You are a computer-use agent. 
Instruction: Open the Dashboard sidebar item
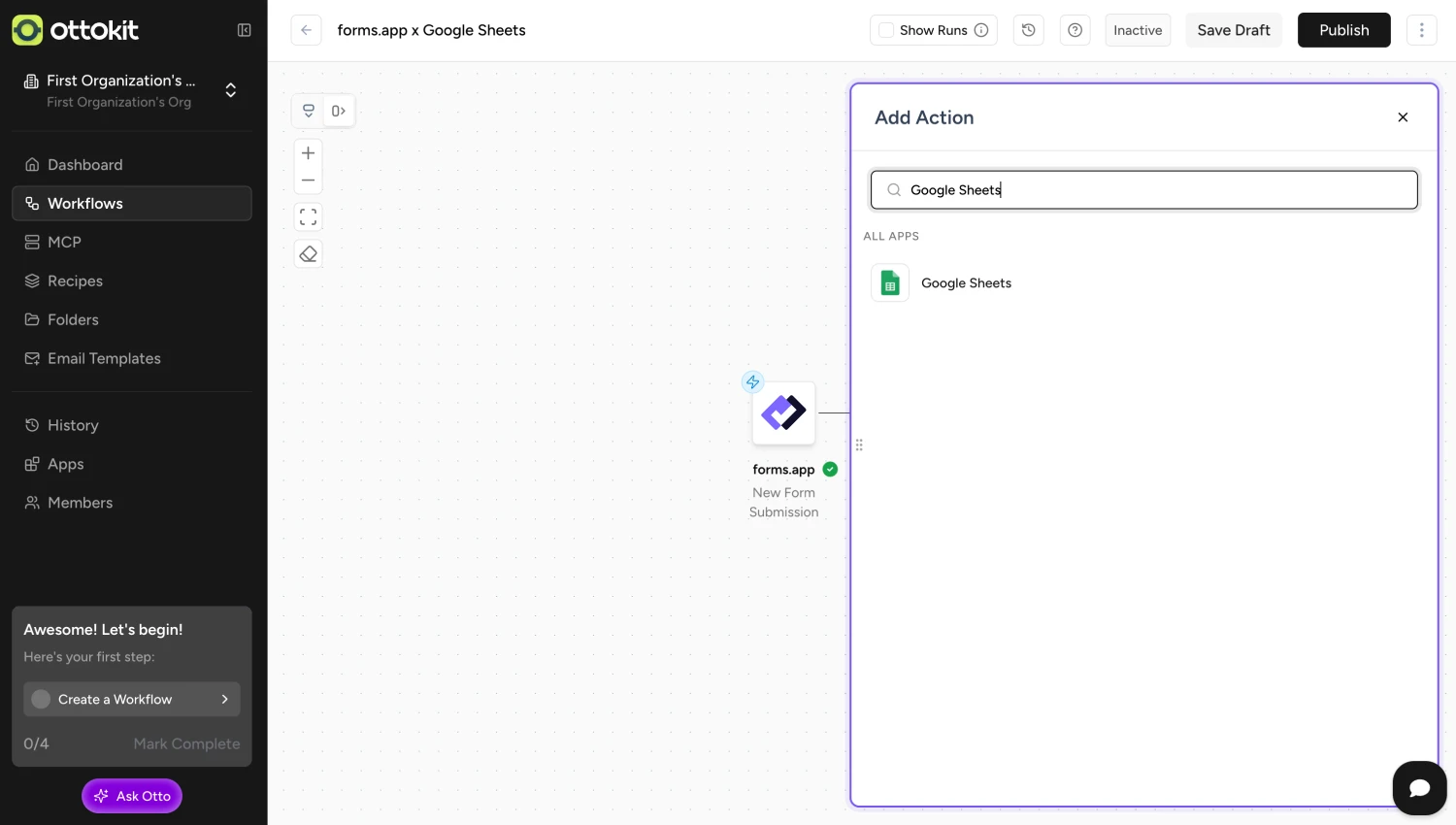pyautogui.click(x=84, y=164)
